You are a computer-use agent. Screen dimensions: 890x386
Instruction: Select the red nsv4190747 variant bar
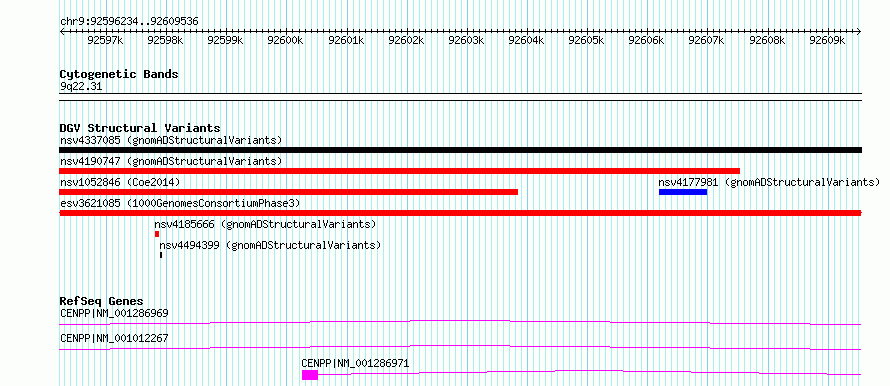point(400,171)
